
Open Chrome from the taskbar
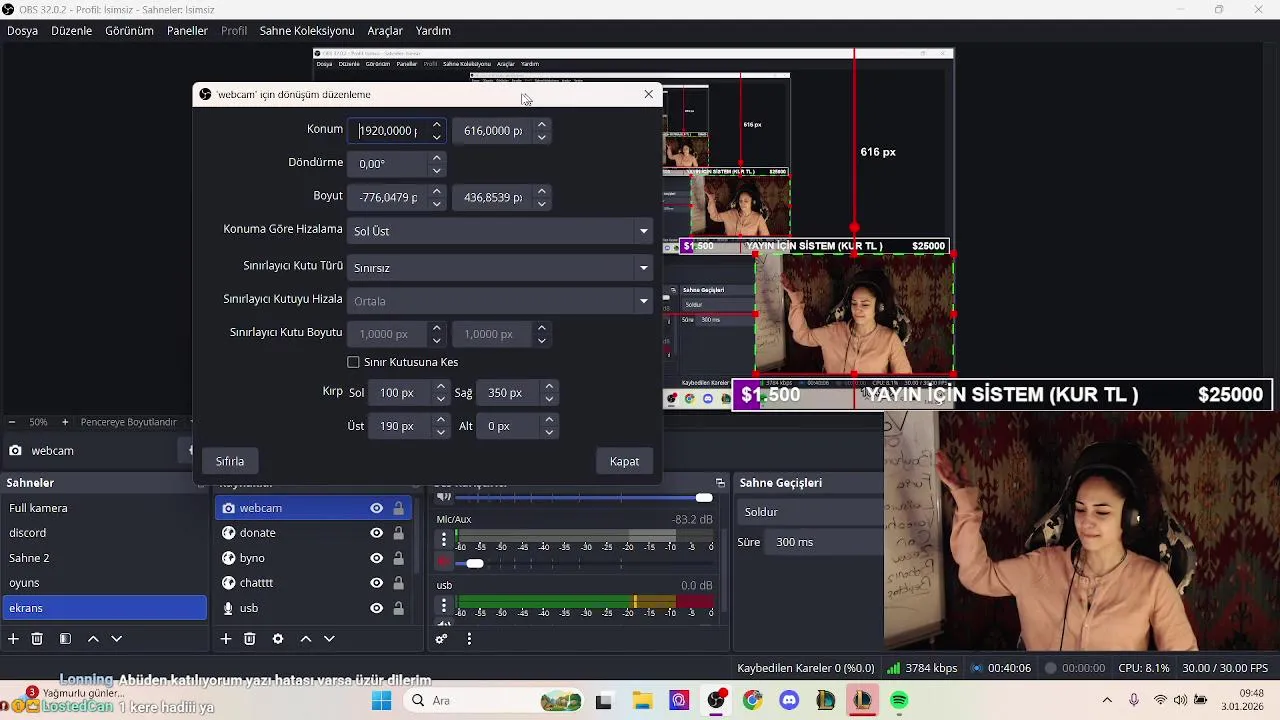click(x=752, y=701)
